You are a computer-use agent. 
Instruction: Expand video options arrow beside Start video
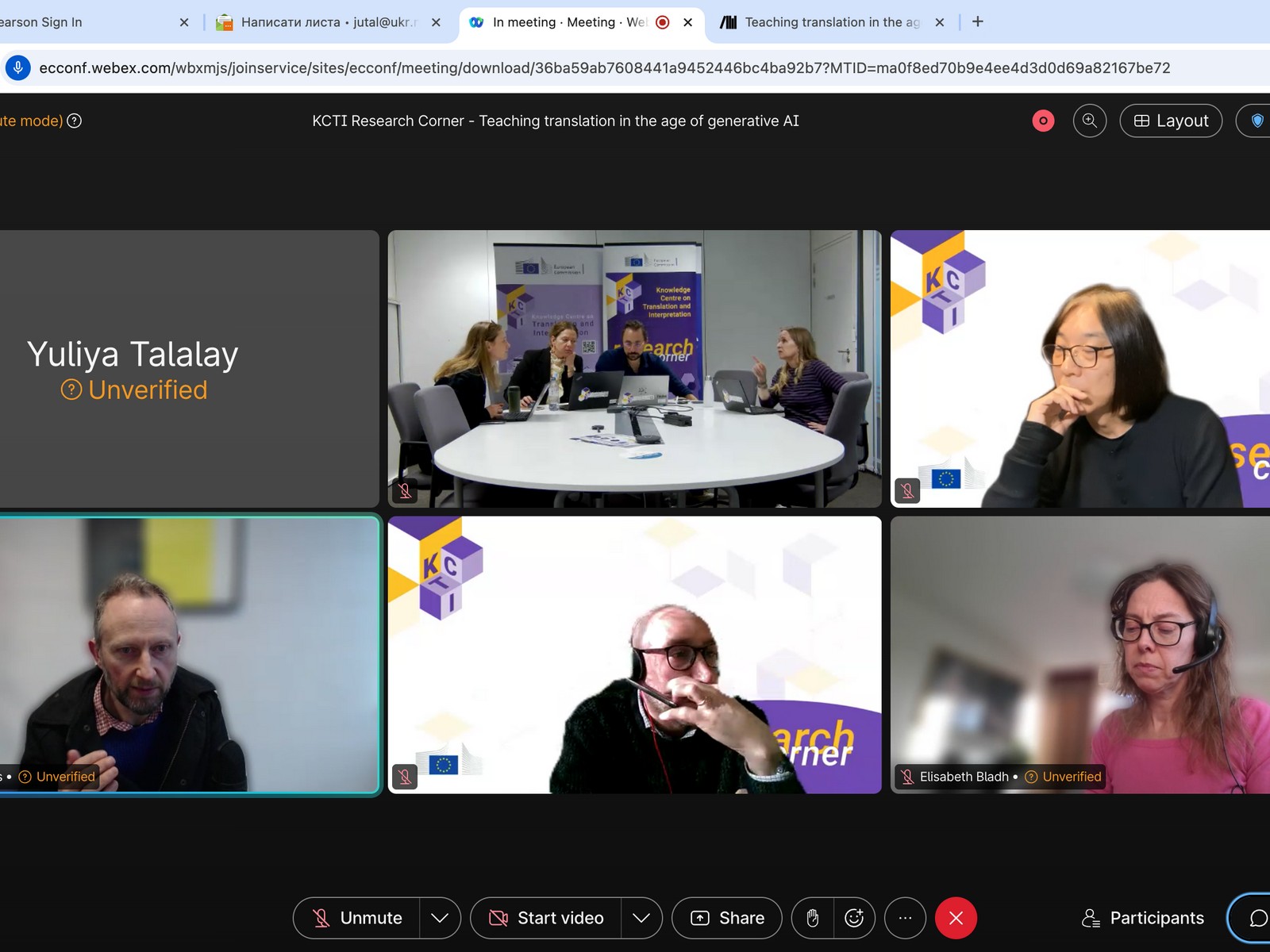click(641, 918)
